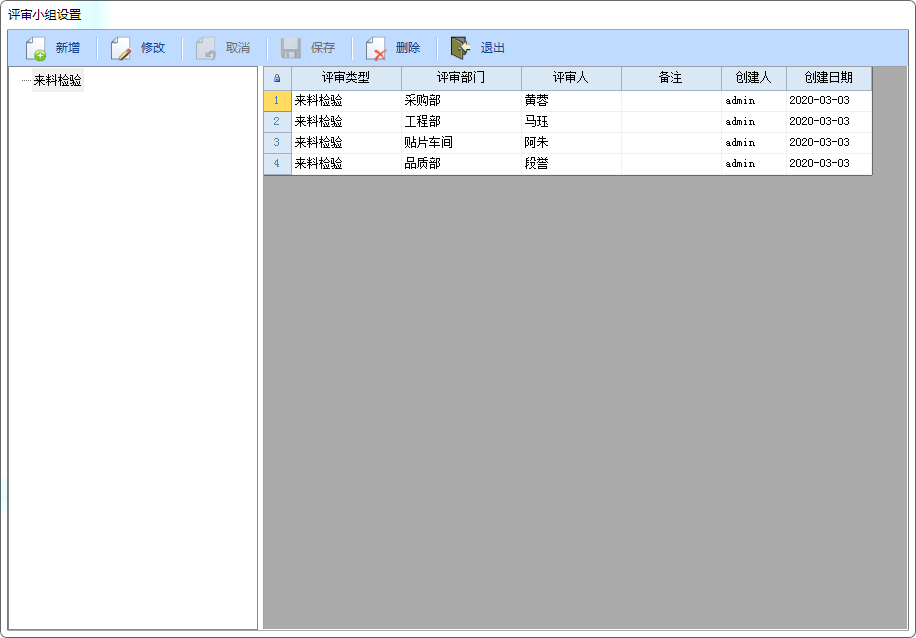The width and height of the screenshot is (916, 638).
Task: Click 2020-03-03 date in 阿朱 row
Action: point(829,143)
